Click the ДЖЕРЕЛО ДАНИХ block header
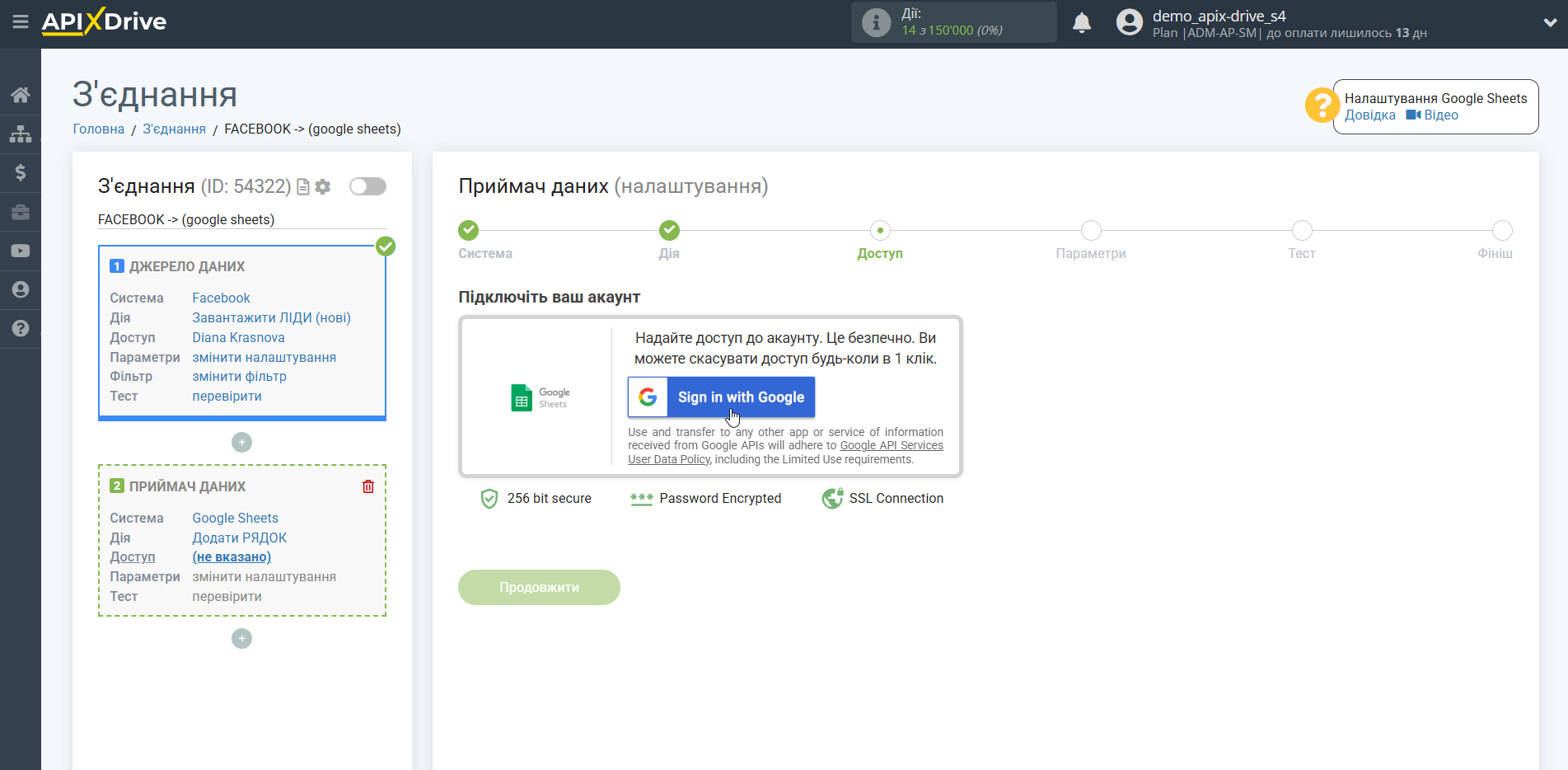Screen dimensions: 1568x770 187,267
